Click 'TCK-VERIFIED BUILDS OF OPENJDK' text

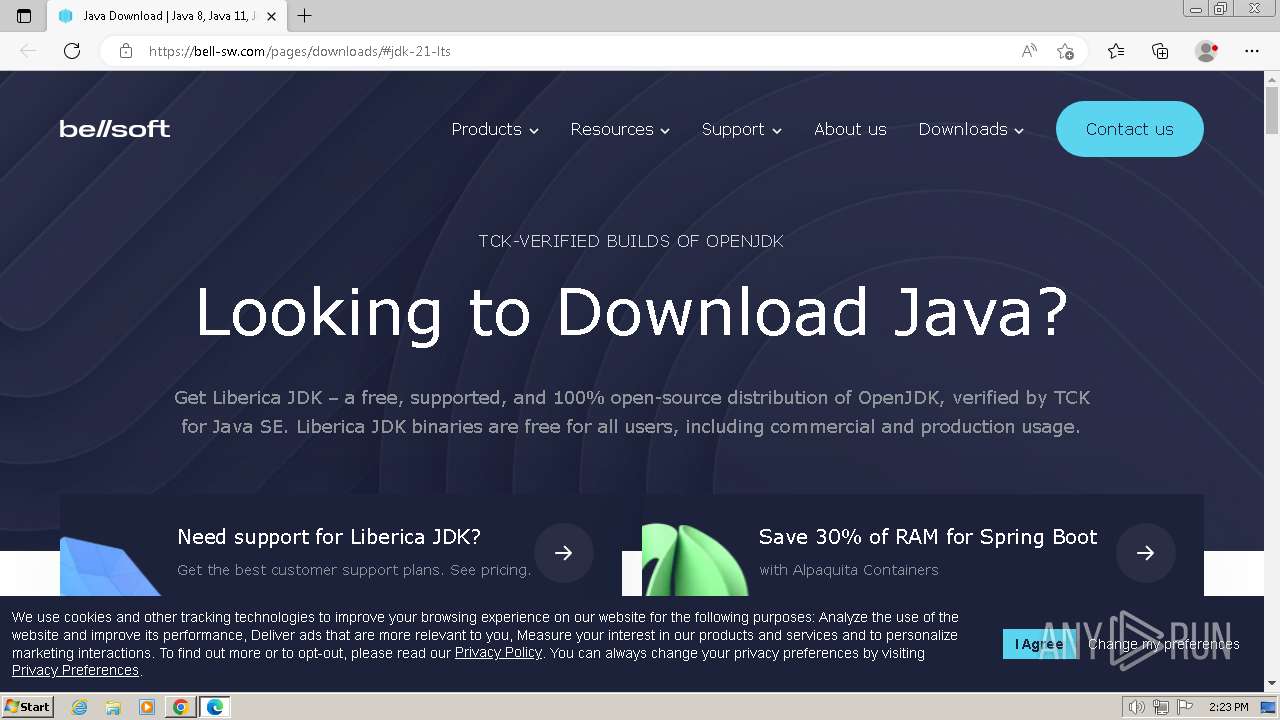pos(631,241)
